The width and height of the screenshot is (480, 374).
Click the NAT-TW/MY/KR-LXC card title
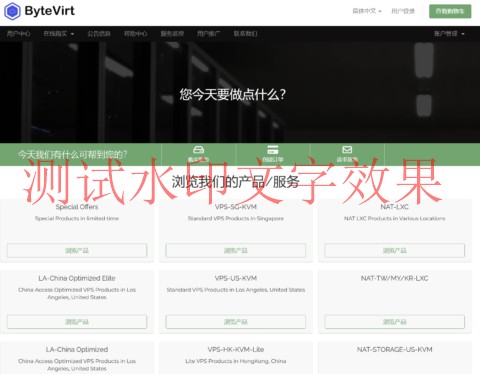[x=394, y=278]
